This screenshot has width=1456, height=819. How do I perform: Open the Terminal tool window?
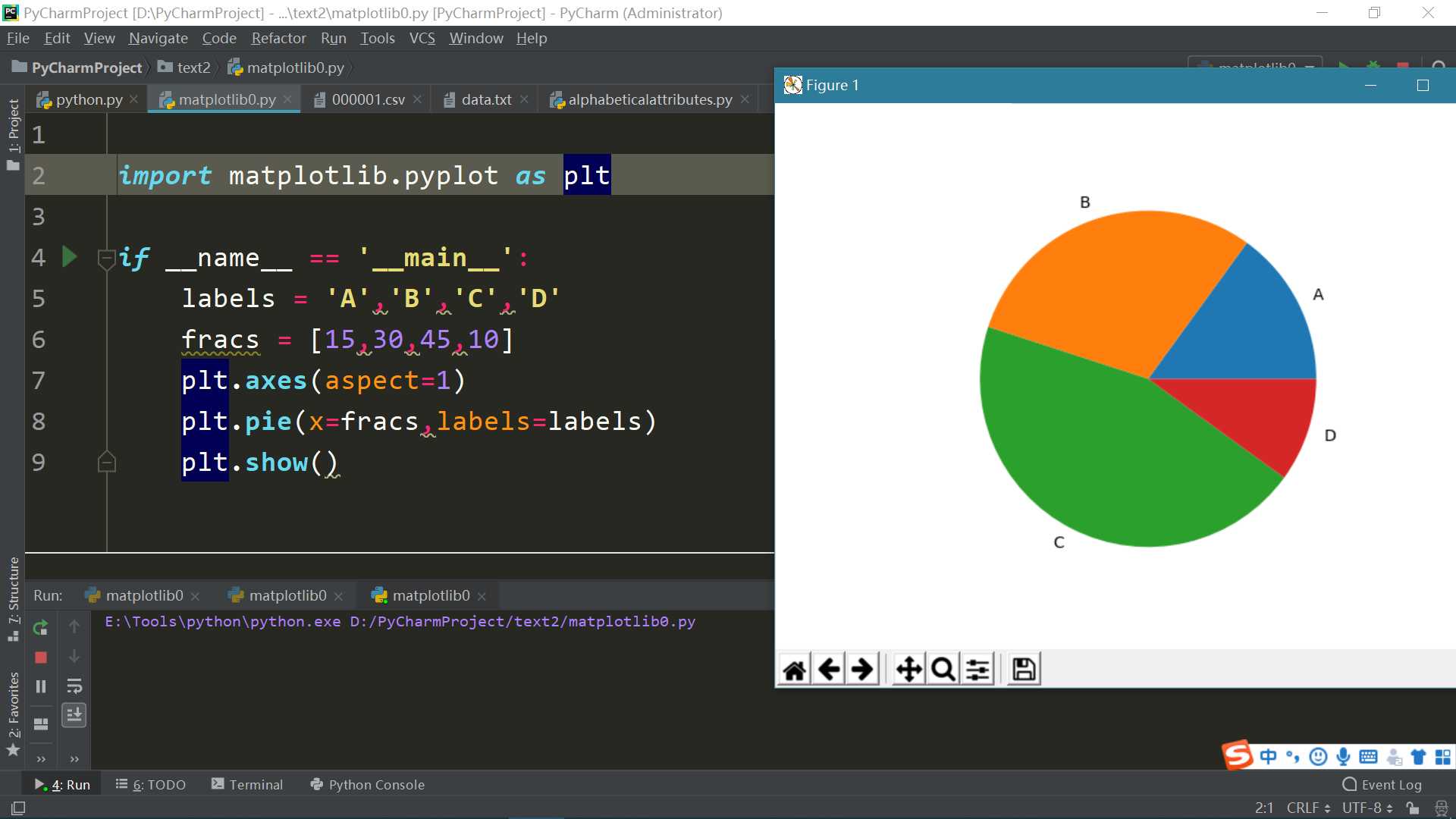pyautogui.click(x=247, y=784)
